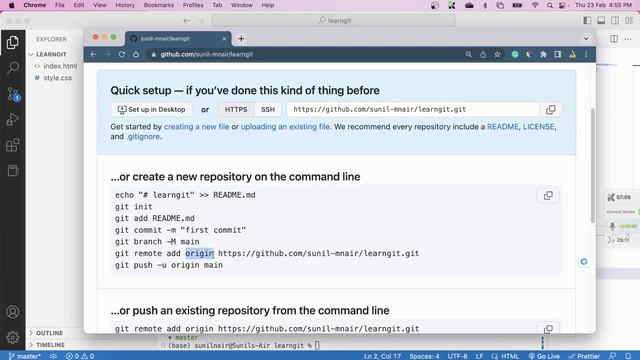Open Extensions icon in activity bar
The image size is (640, 360).
pyautogui.click(x=13, y=145)
